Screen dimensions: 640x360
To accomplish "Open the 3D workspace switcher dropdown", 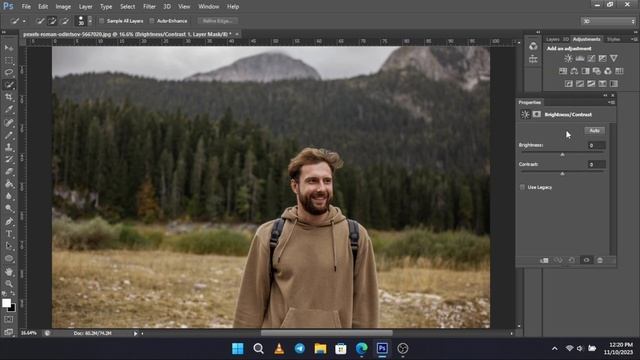I will 608,21.
